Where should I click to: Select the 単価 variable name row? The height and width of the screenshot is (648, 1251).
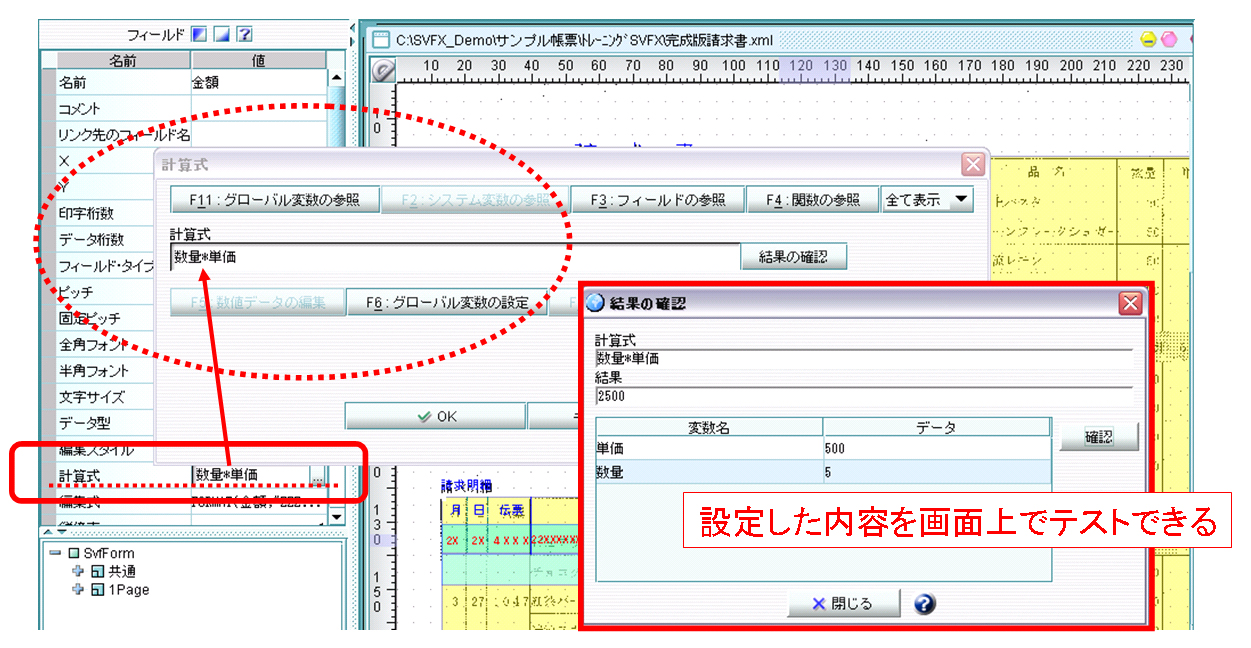[x=709, y=449]
